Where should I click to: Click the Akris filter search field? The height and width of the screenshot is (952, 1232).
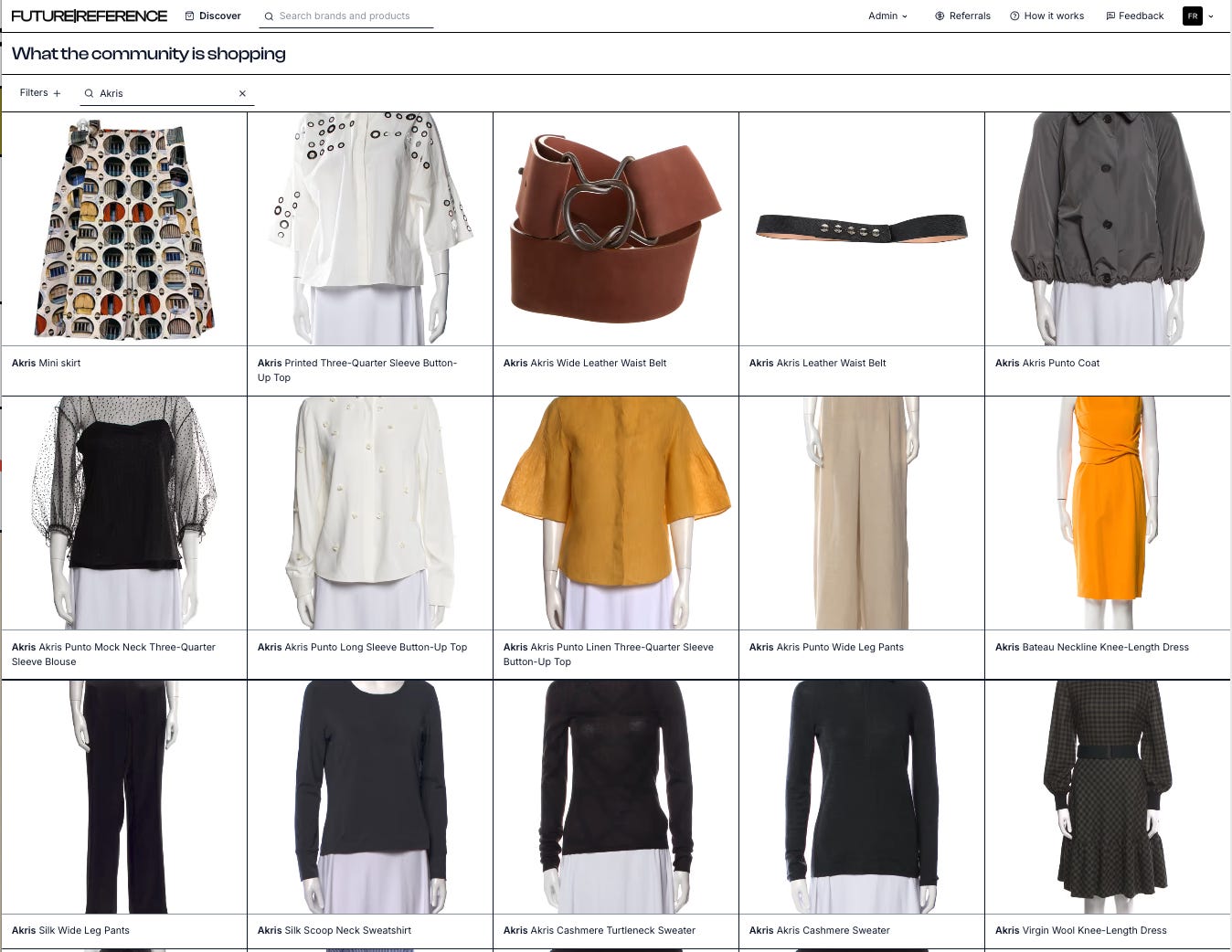pyautogui.click(x=166, y=93)
